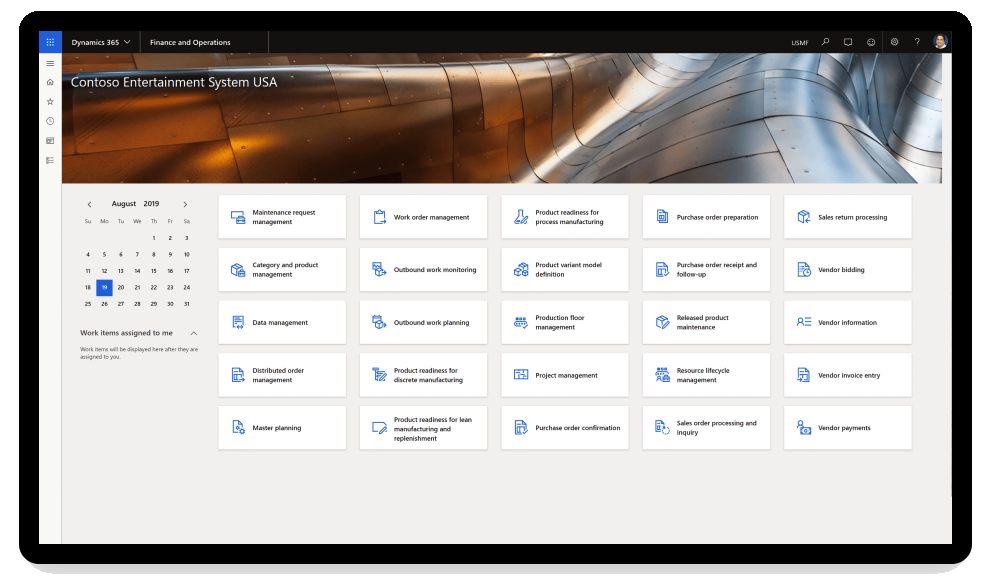Click Product readiness for discrete manufacturing icon
The height and width of the screenshot is (582, 995).
379,375
